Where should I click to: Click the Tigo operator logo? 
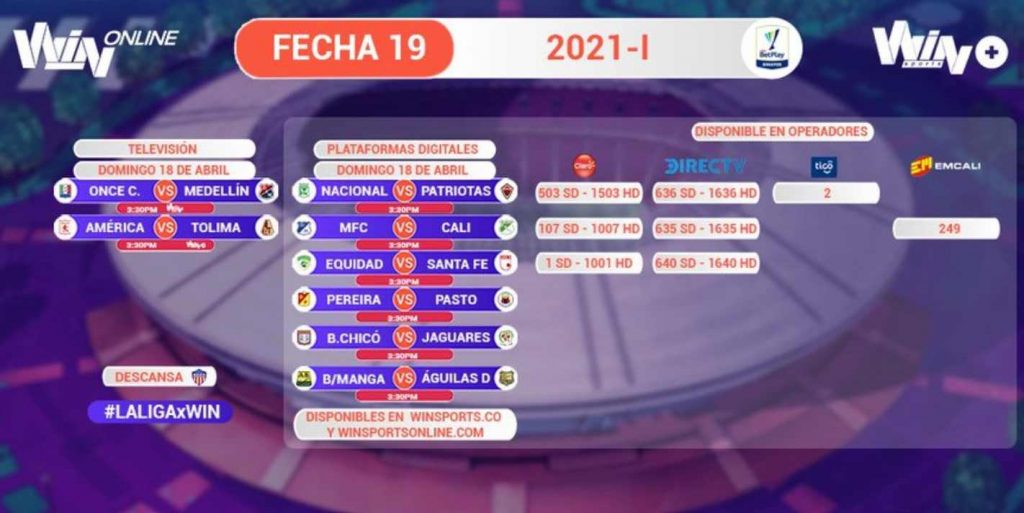coord(824,166)
